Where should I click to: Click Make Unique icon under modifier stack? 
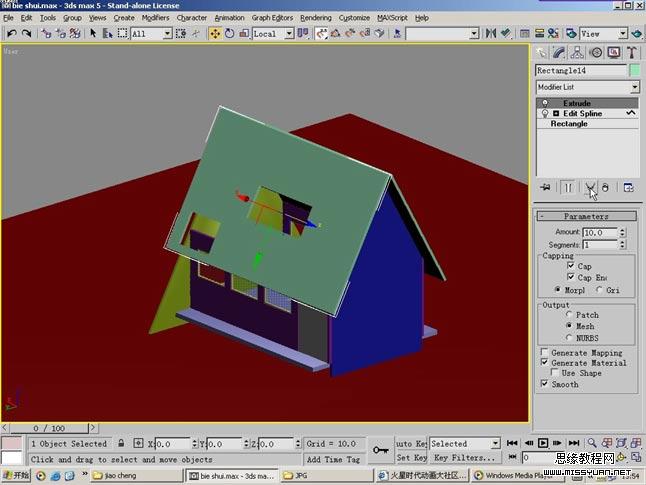pos(590,187)
